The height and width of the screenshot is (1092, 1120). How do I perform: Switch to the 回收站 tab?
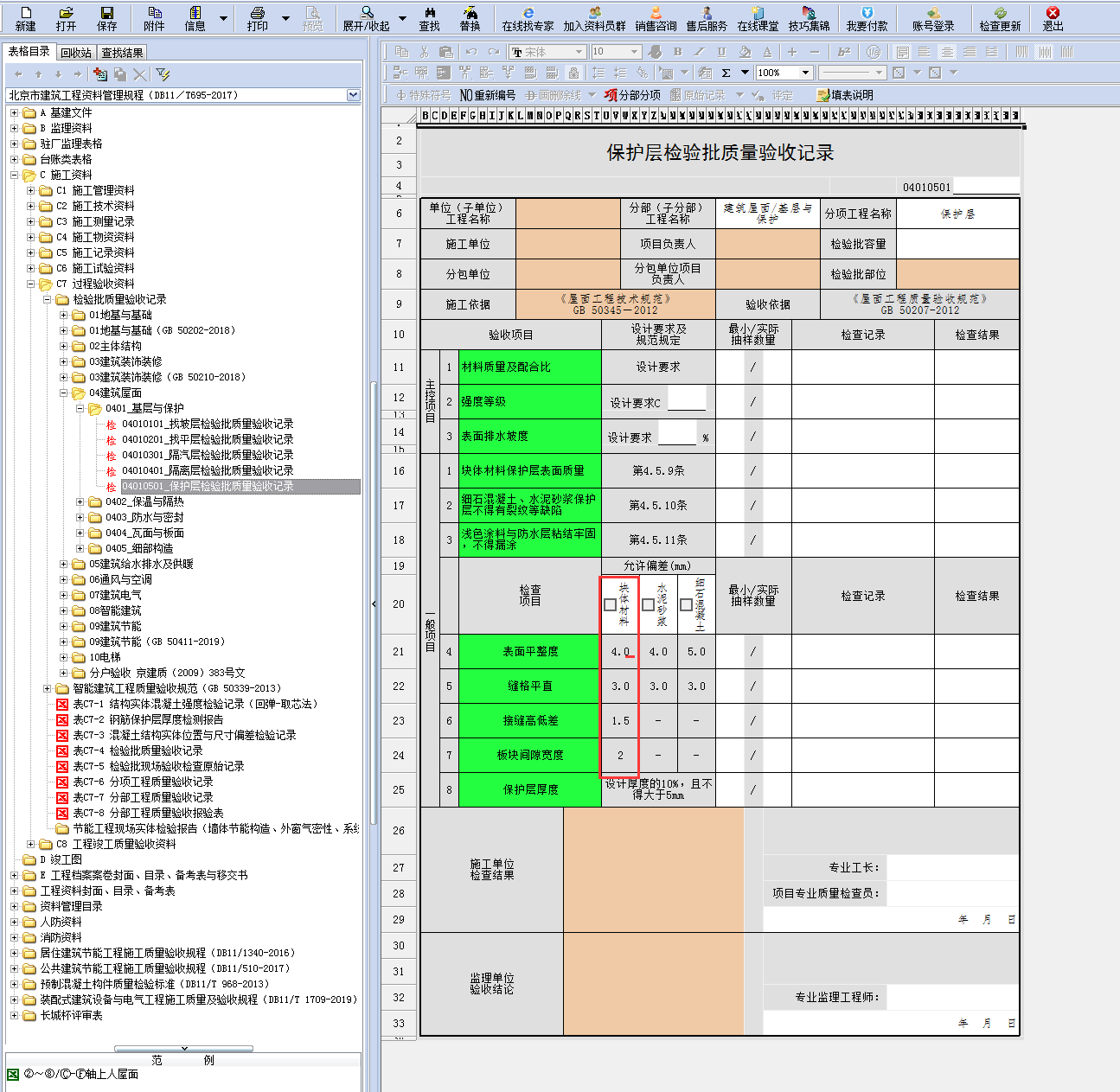(76, 53)
